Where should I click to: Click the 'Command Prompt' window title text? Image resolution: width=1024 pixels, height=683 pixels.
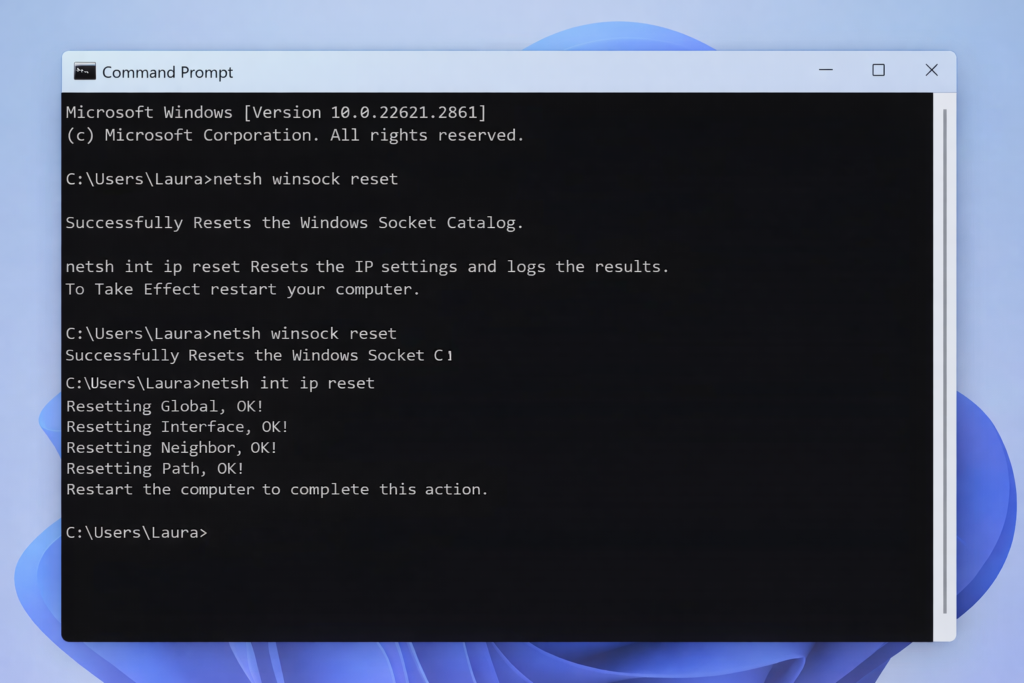click(x=167, y=72)
